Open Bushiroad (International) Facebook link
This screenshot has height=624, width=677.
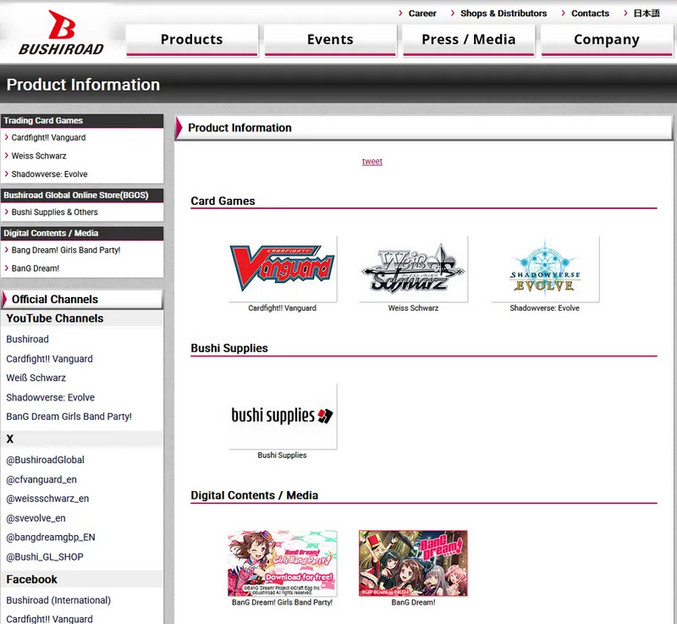58,600
